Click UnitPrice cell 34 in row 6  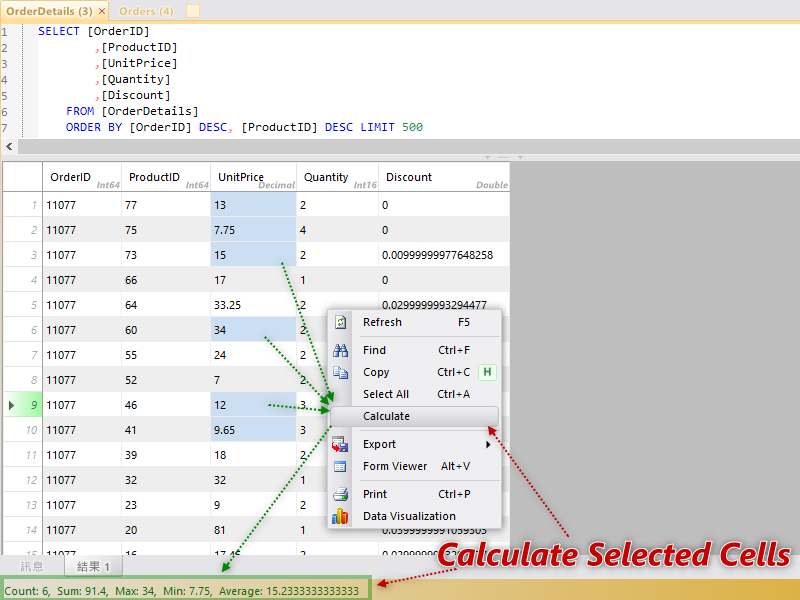(x=253, y=330)
